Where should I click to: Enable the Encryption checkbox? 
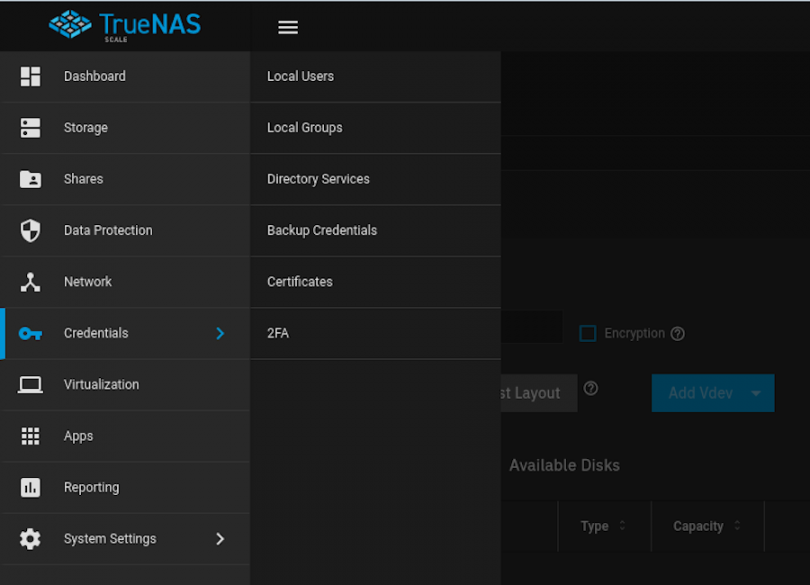(587, 333)
